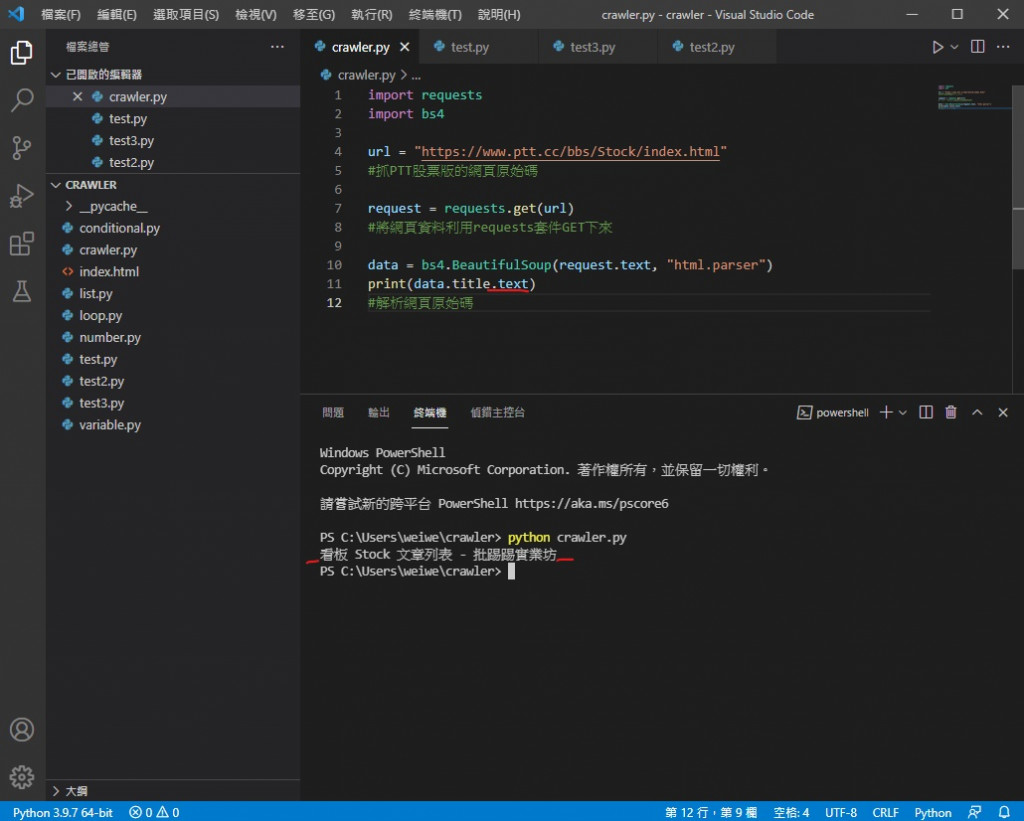Select the 終端機 terminal panel tab
The width and height of the screenshot is (1024, 821).
pyautogui.click(x=430, y=412)
